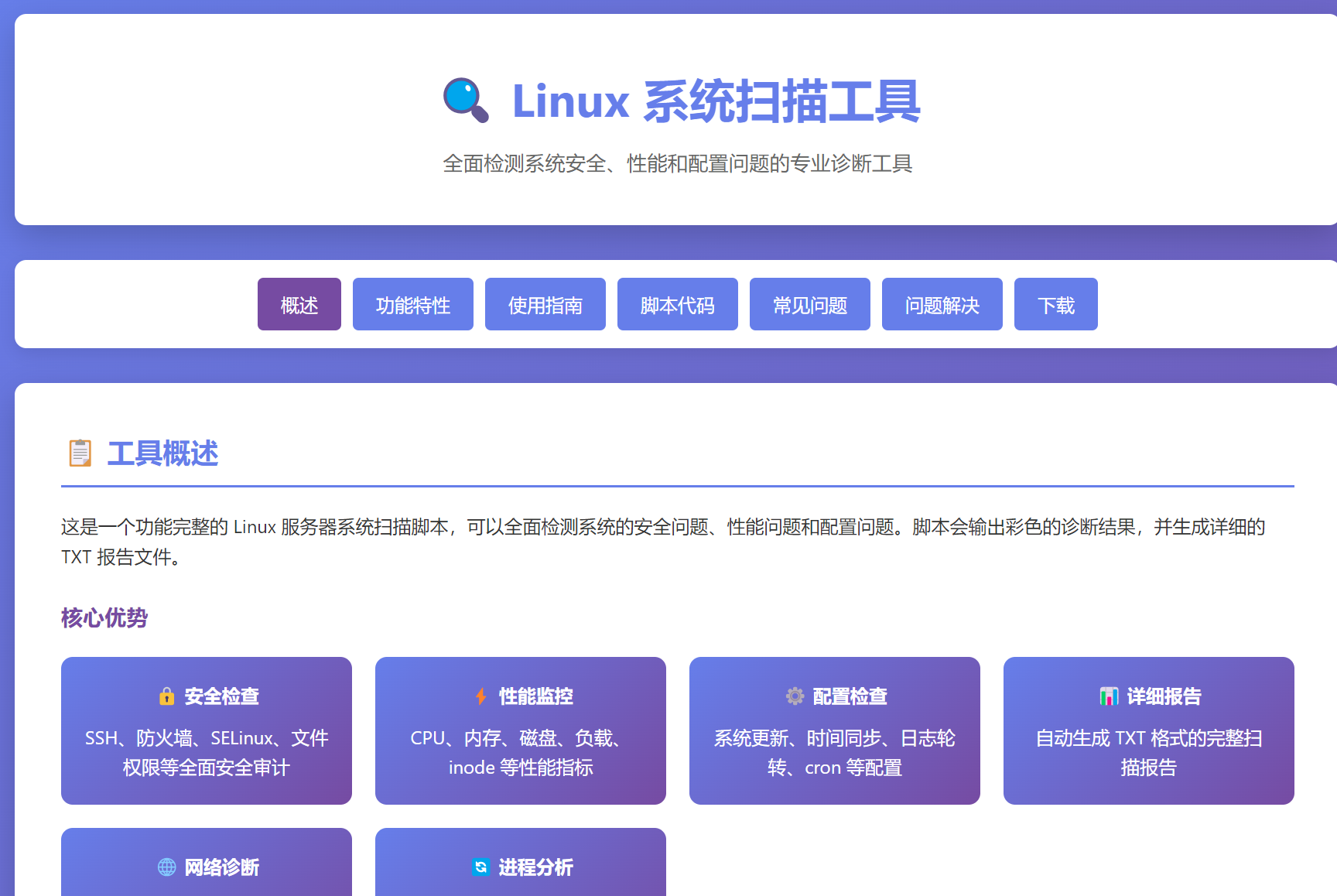Click the refresh icon on 进程分析 card

[x=480, y=867]
